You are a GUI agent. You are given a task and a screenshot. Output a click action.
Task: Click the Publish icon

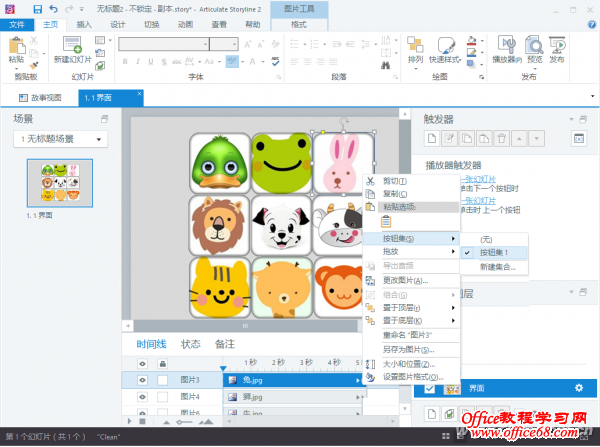click(557, 44)
